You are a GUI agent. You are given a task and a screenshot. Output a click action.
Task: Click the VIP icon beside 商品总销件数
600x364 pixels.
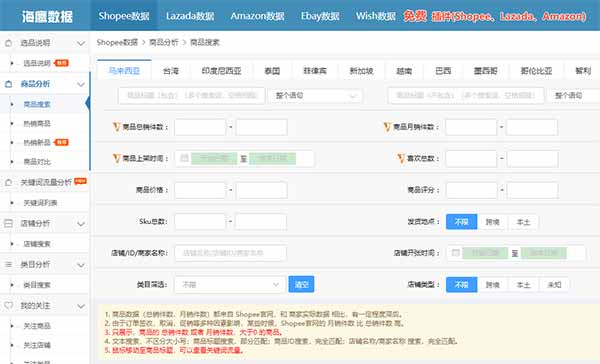117,127
